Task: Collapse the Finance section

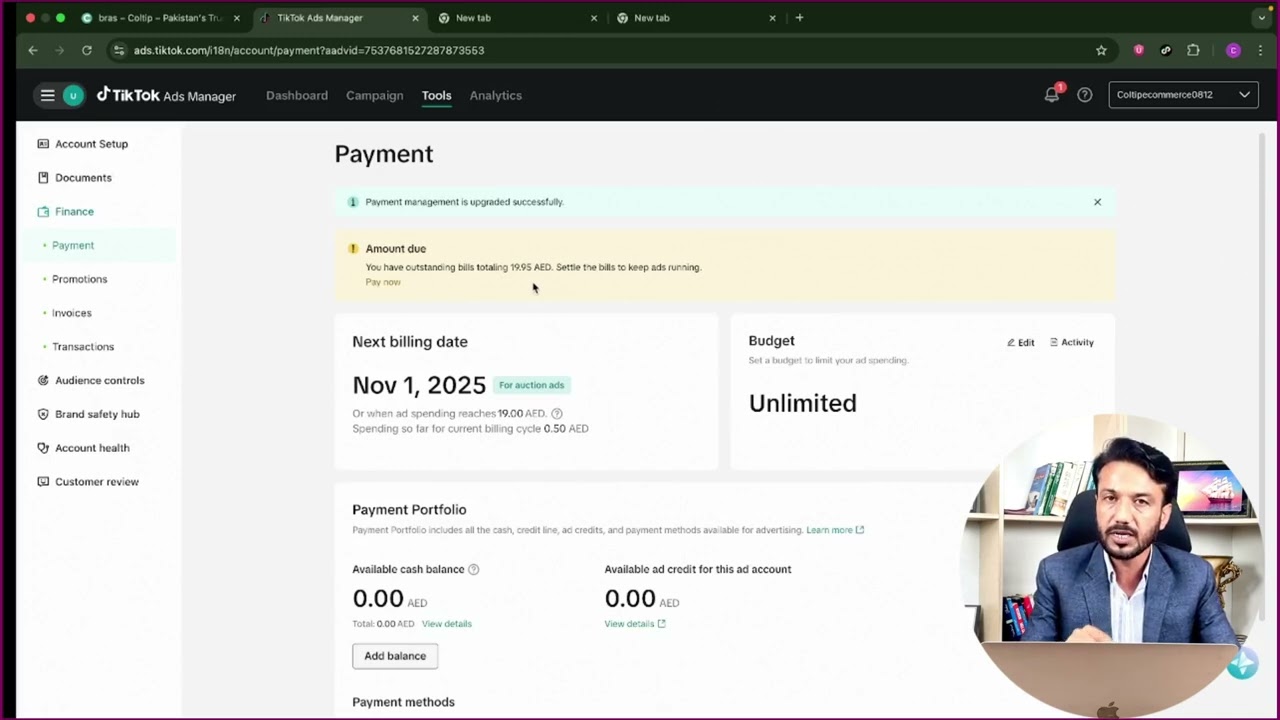Action: click(x=74, y=212)
